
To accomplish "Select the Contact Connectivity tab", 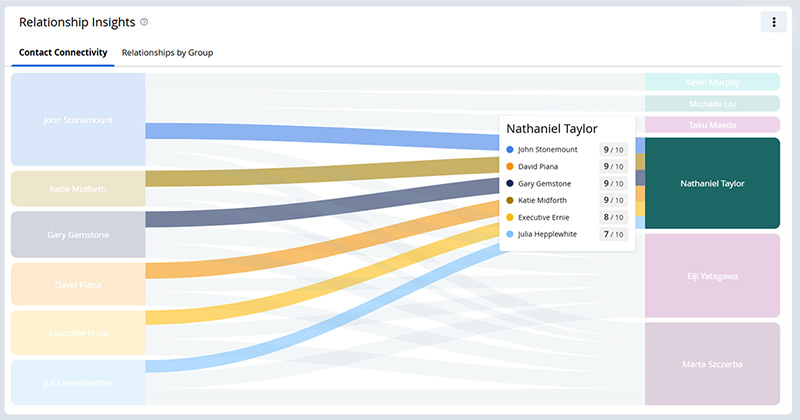I will click(63, 52).
